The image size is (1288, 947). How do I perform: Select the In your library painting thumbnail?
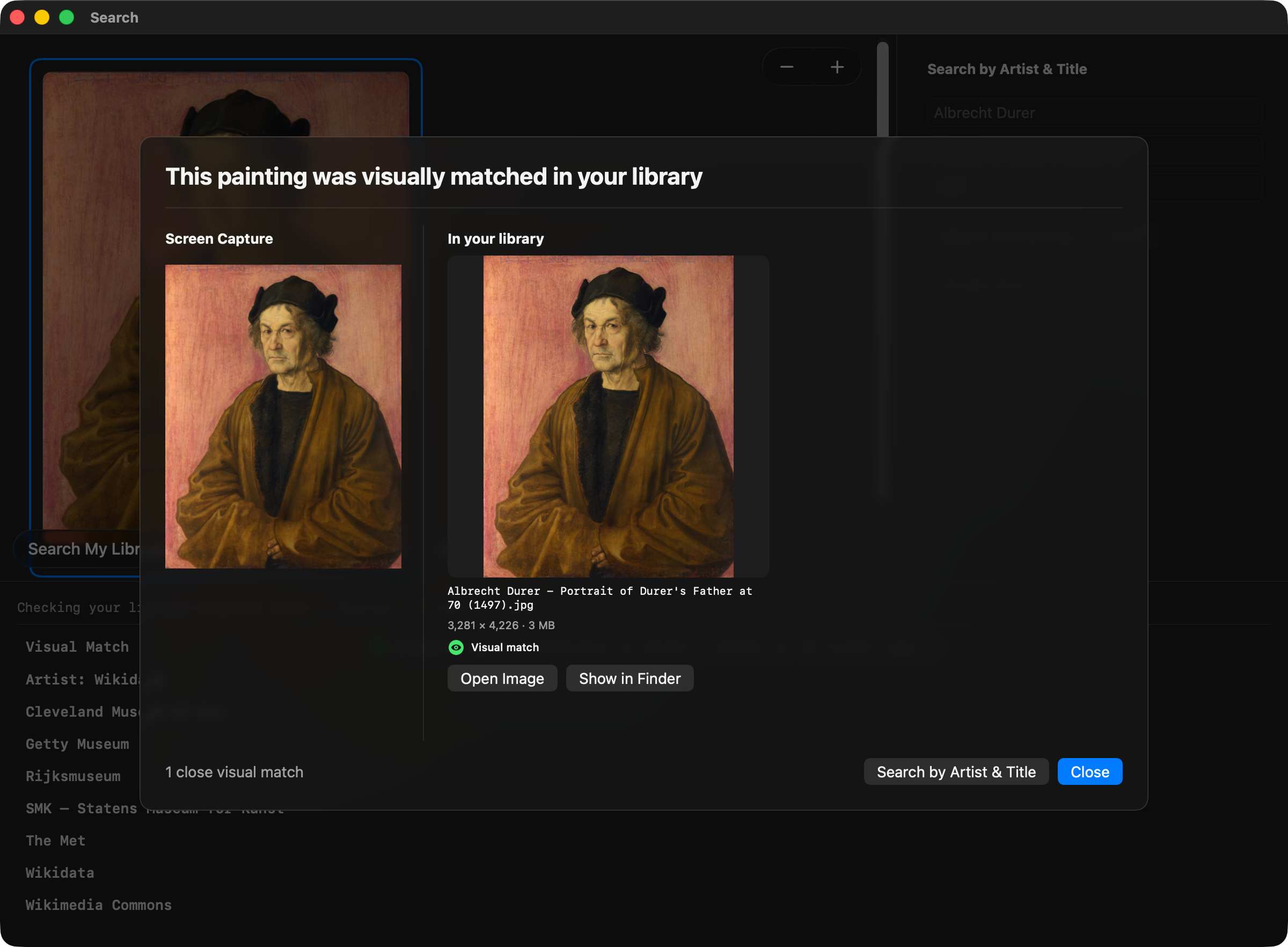click(x=608, y=416)
